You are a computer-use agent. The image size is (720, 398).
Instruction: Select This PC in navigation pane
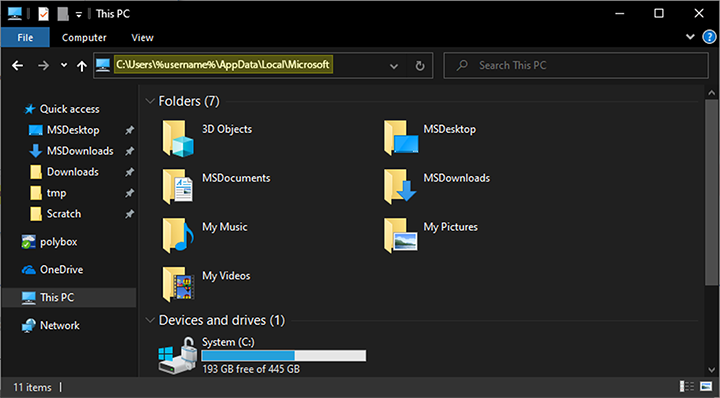coord(69,297)
